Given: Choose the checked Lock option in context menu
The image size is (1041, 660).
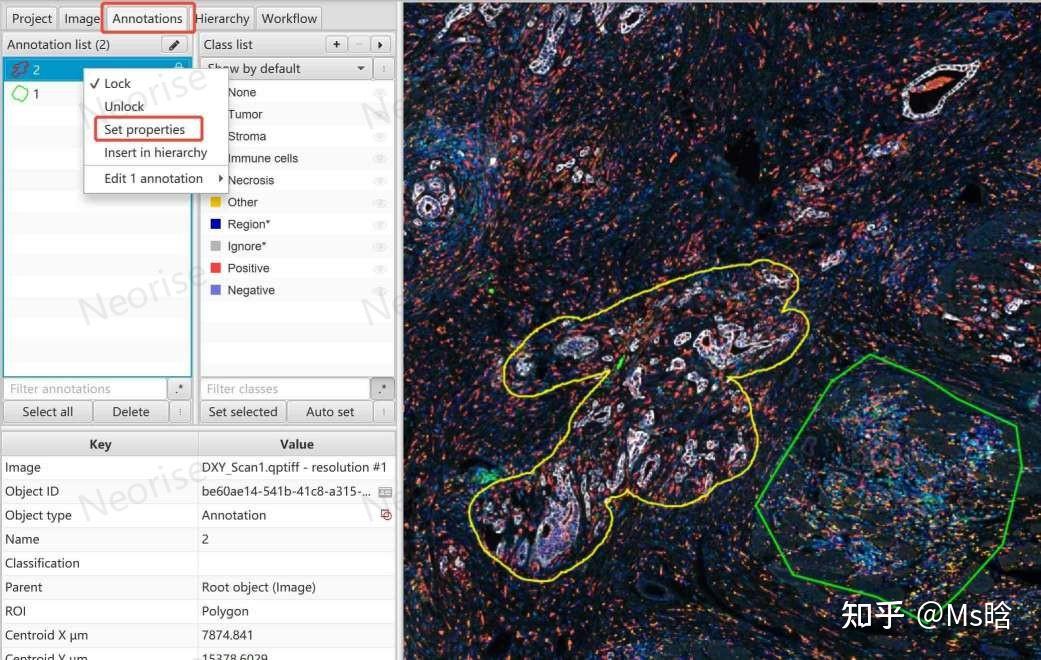Looking at the screenshot, I should (x=118, y=84).
